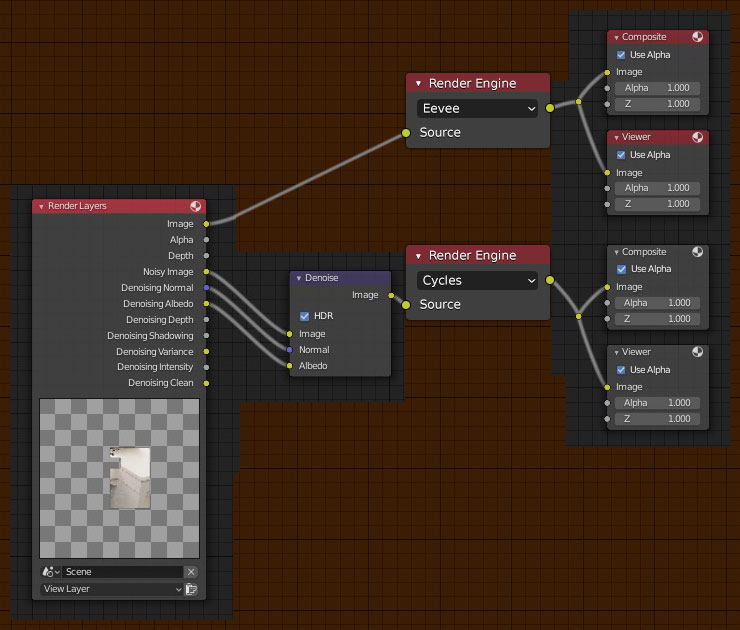The height and width of the screenshot is (630, 740).
Task: Click Denoising Clean output socket
Action: click(x=206, y=383)
